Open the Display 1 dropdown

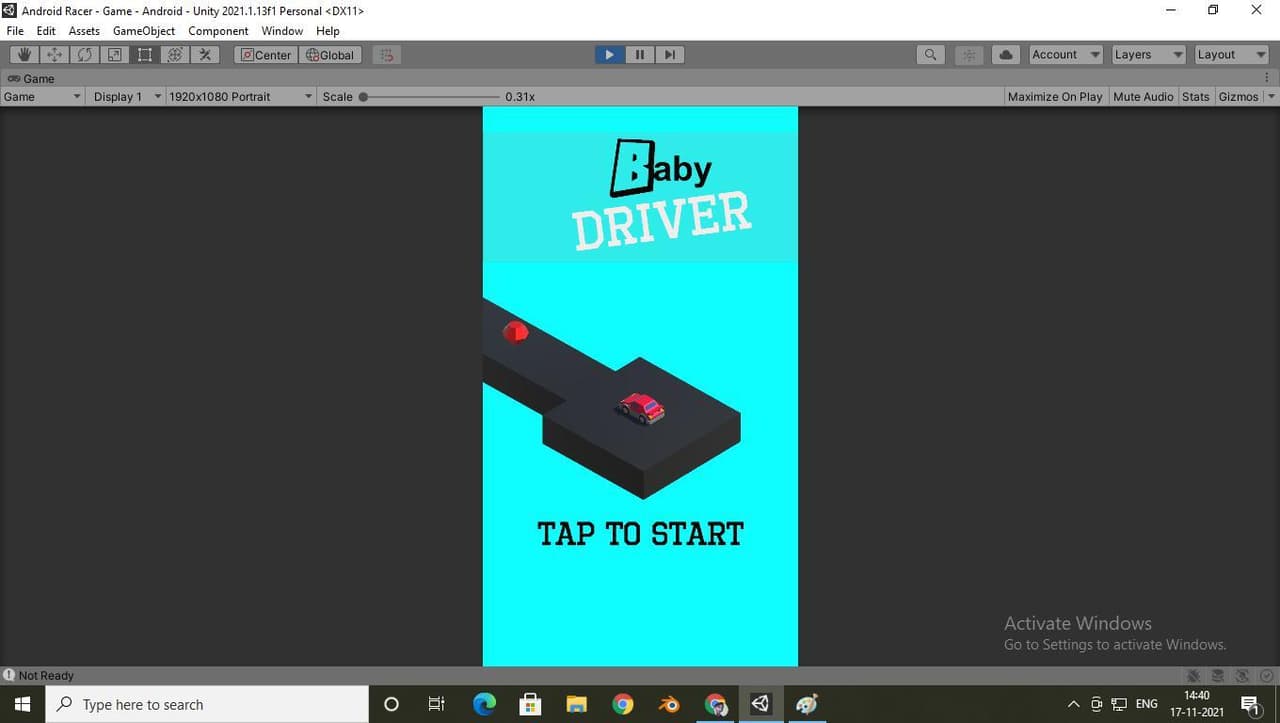(x=126, y=97)
